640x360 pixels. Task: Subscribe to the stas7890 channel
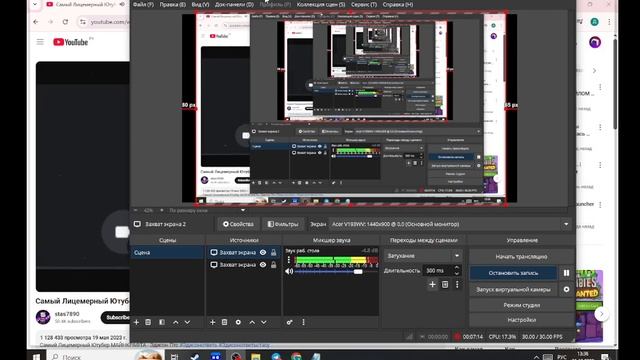click(116, 317)
